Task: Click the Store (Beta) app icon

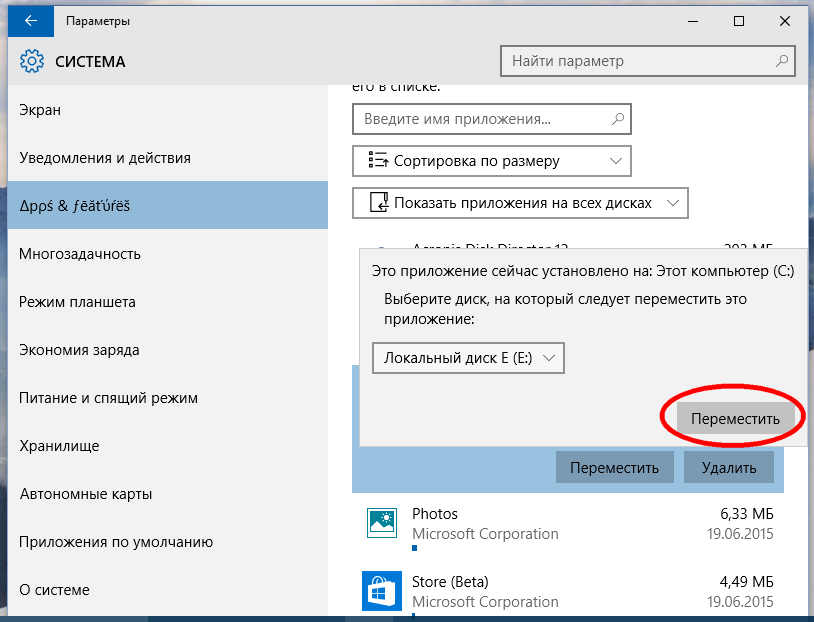Action: [x=383, y=591]
